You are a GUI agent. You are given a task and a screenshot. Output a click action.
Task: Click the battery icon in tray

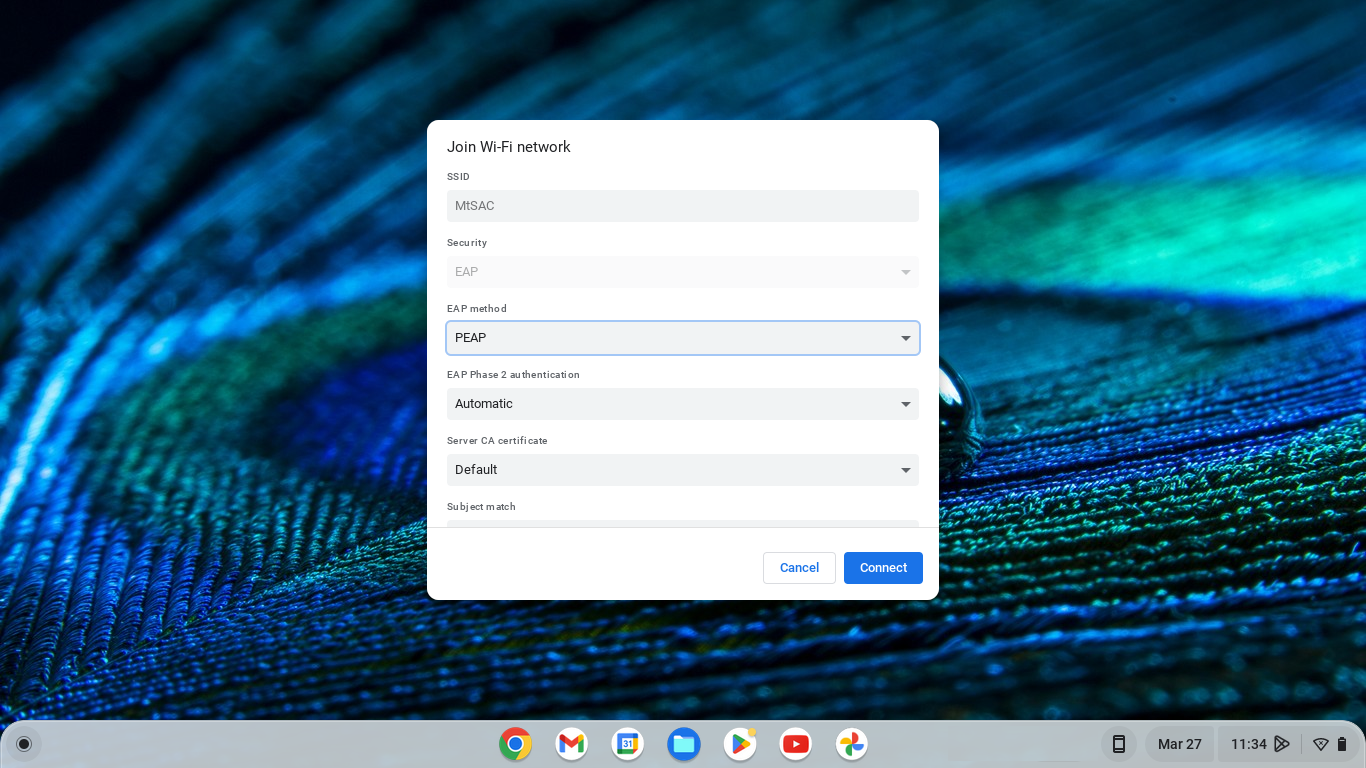coord(1342,744)
